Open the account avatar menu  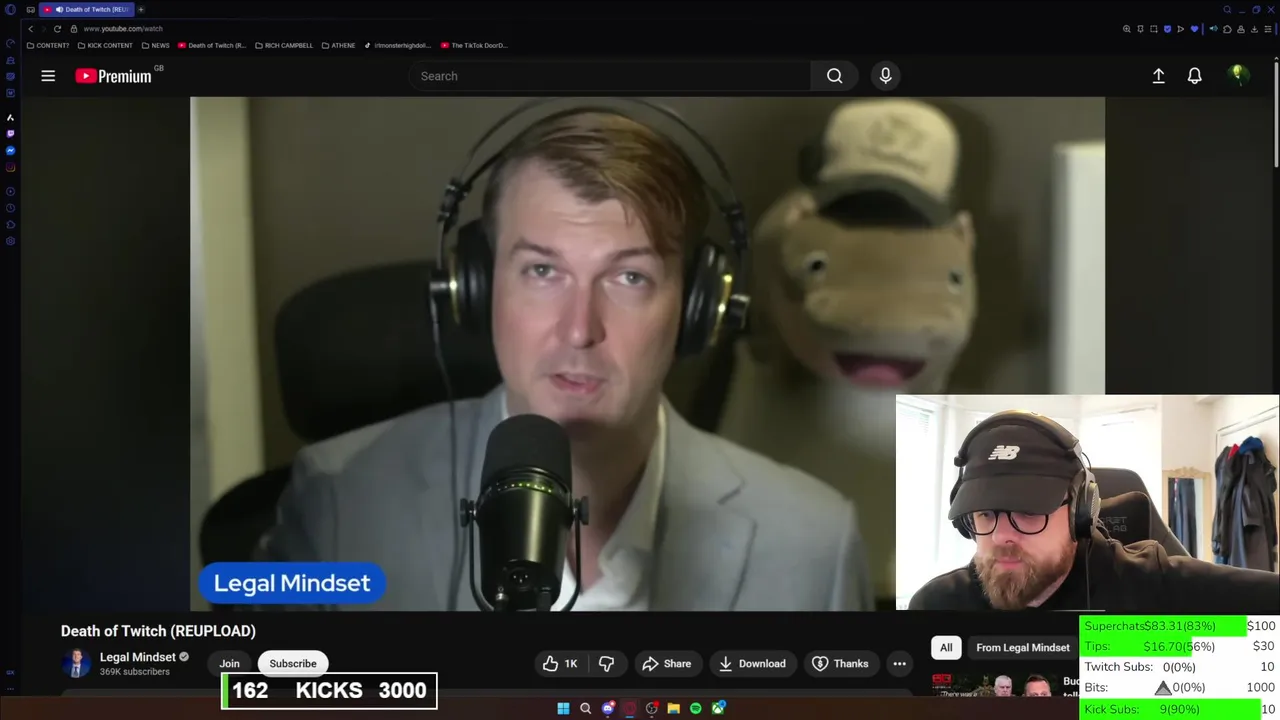1238,76
